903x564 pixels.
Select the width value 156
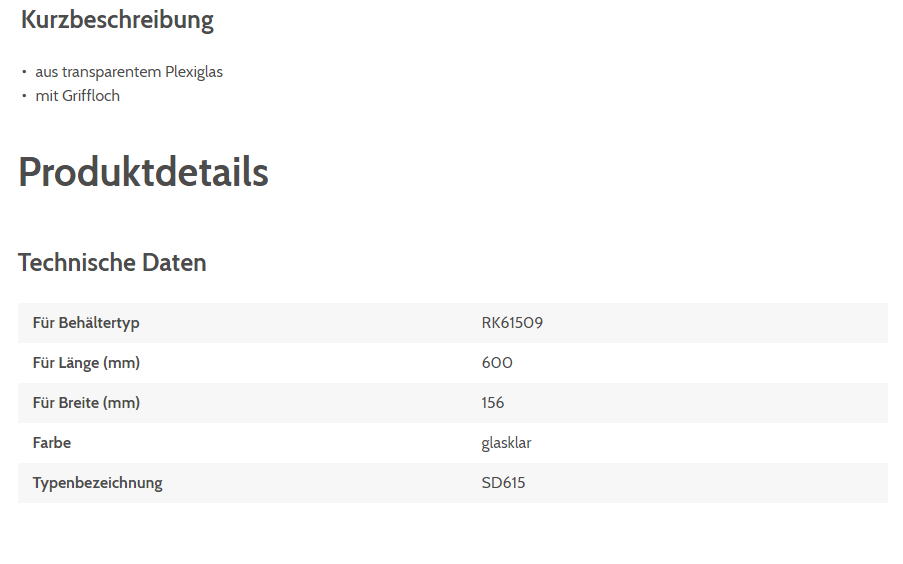point(493,403)
